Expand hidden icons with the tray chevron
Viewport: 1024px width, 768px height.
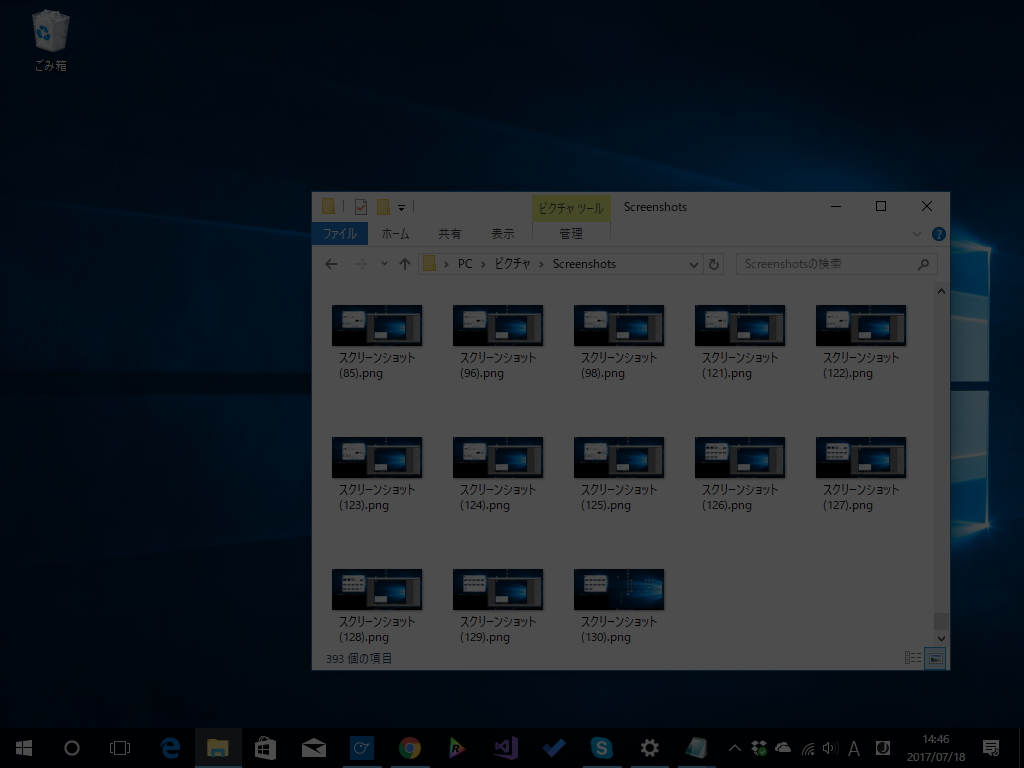735,747
